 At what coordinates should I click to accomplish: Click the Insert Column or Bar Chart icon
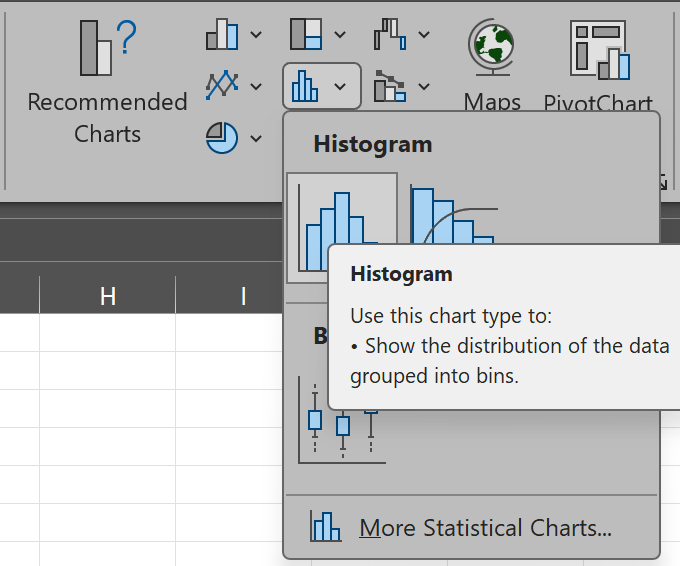point(222,34)
